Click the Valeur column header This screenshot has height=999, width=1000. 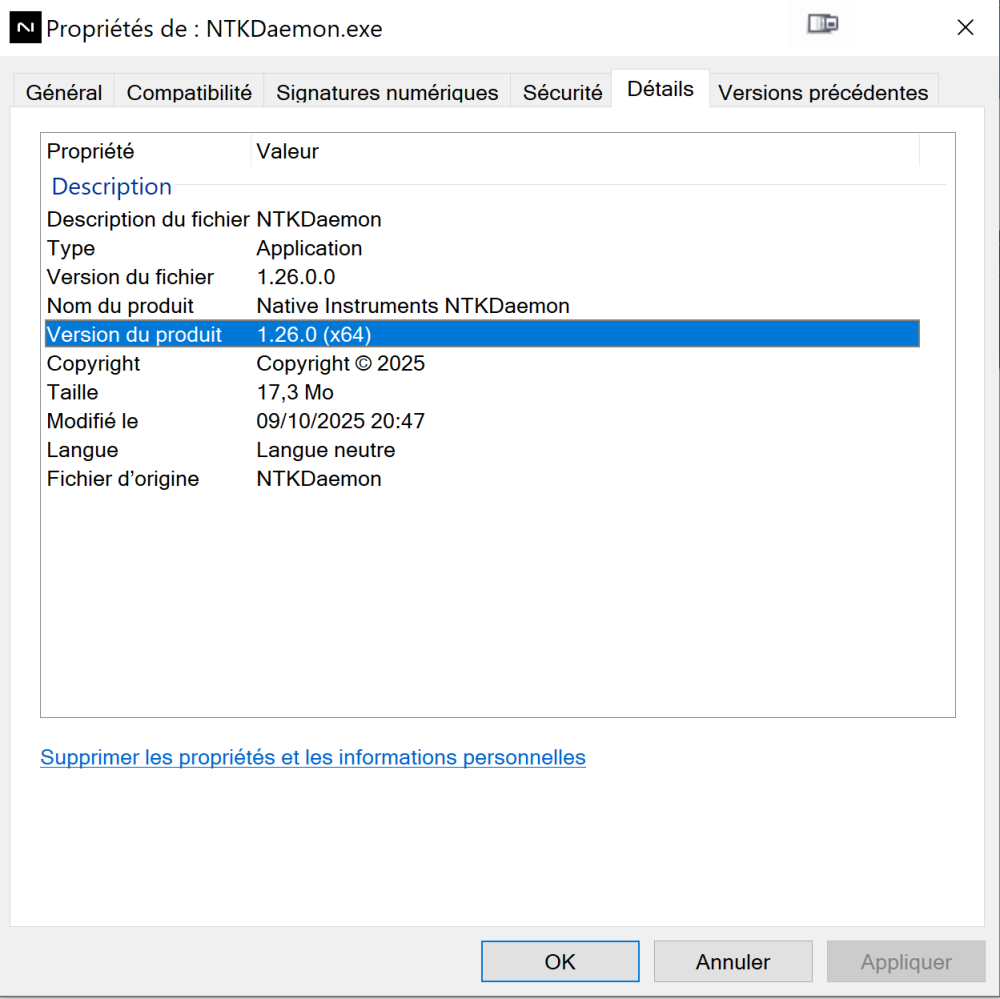pos(585,151)
